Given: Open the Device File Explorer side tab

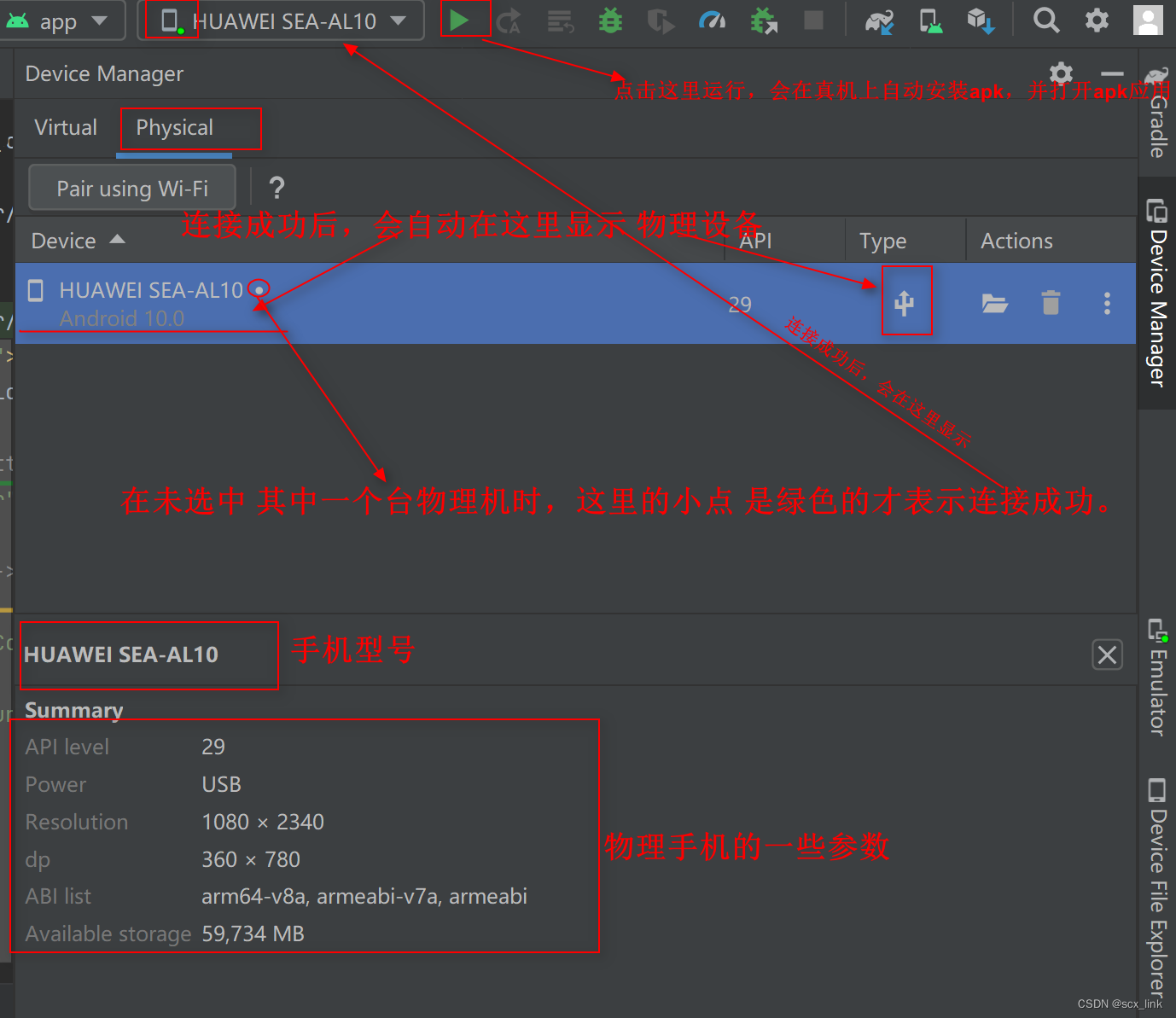Looking at the screenshot, I should pos(1157,887).
